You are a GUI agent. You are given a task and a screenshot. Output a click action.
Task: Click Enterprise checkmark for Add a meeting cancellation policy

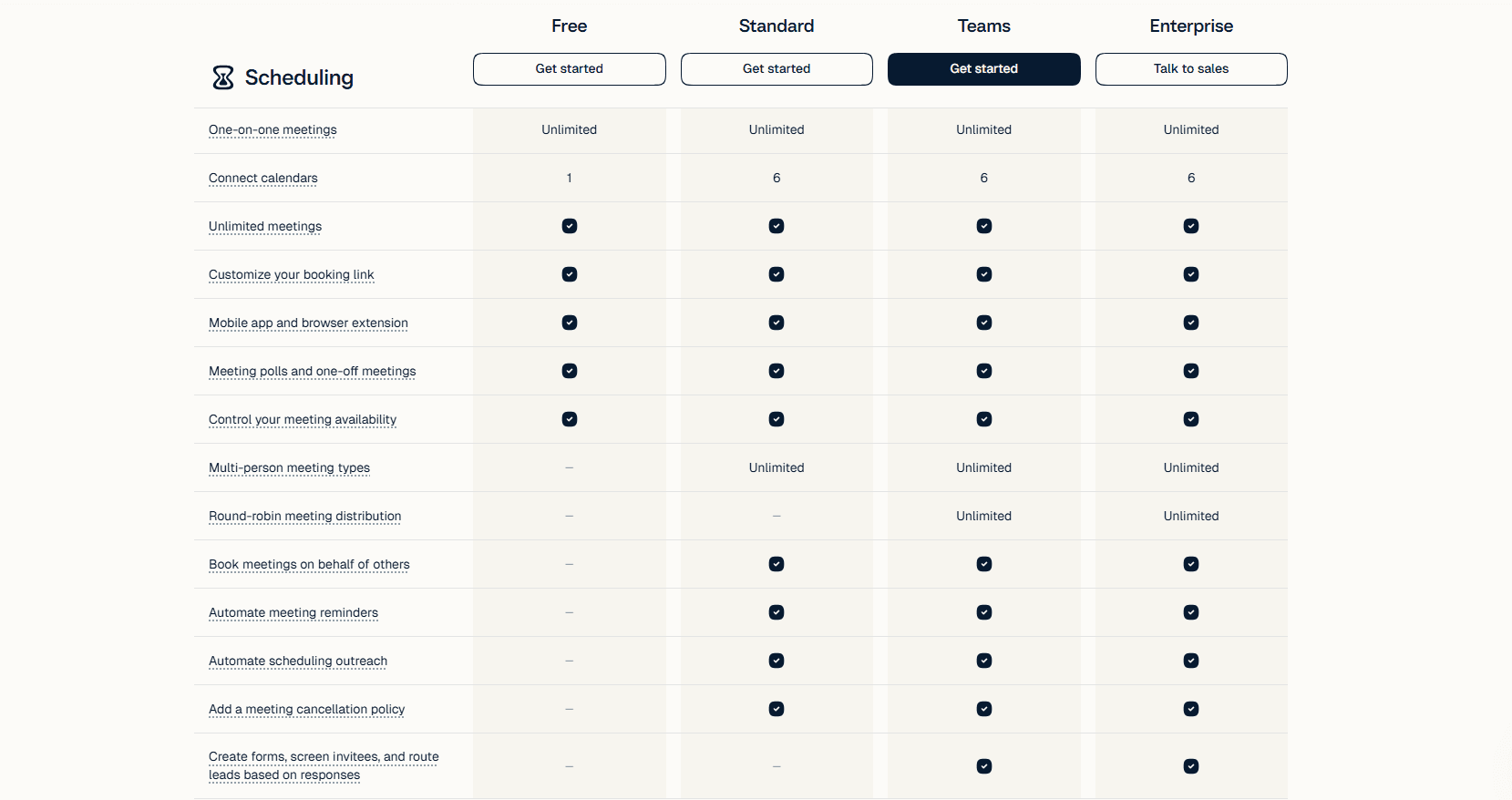(x=1191, y=709)
